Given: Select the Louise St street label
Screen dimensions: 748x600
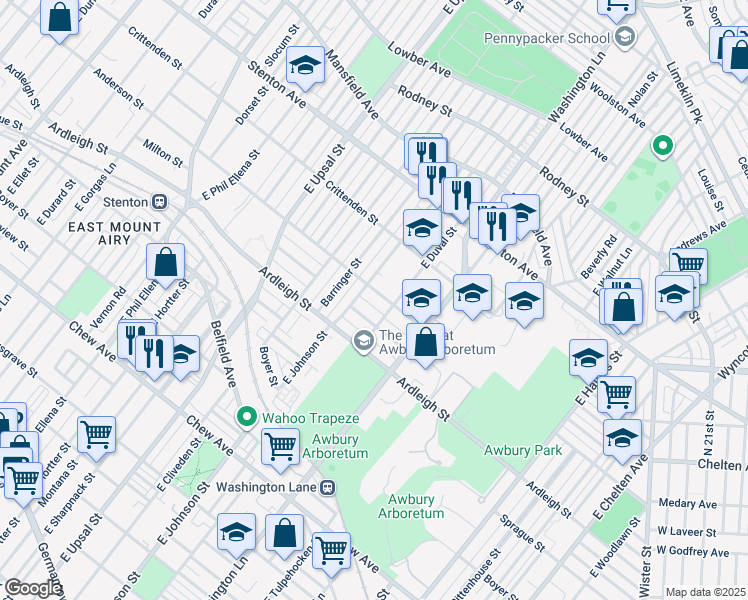Looking at the screenshot, I should coord(710,190).
